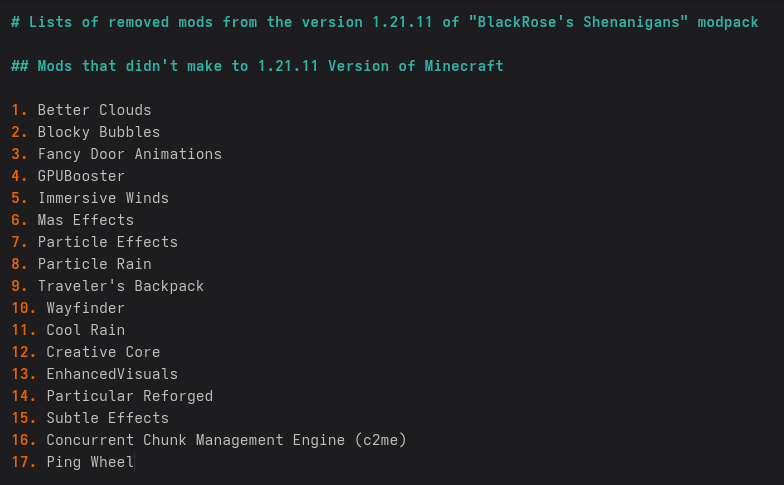The width and height of the screenshot is (784, 485).
Task: Click on the Particle Rain line
Action: click(x=94, y=264)
